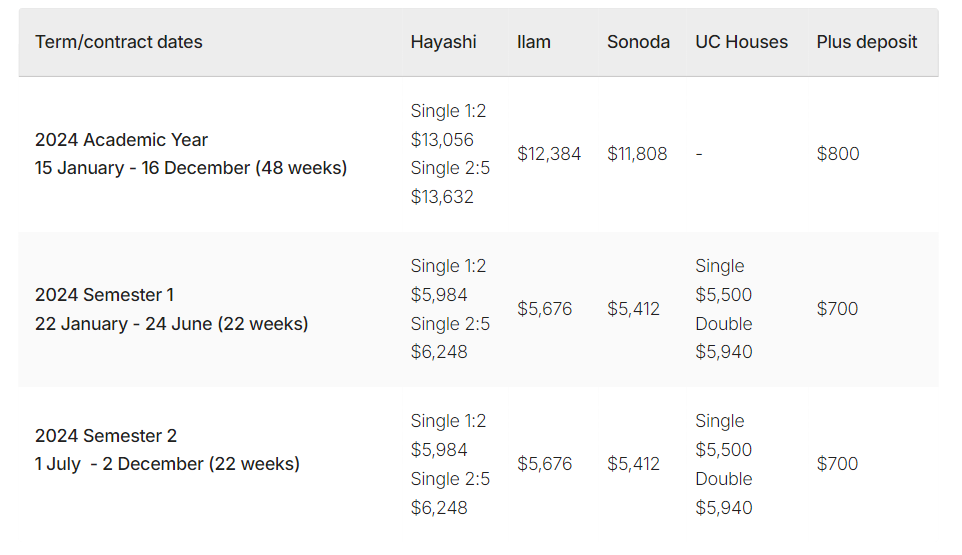The width and height of the screenshot is (962, 555).
Task: Click the 2024 Semester 2 row title
Action: point(106,436)
